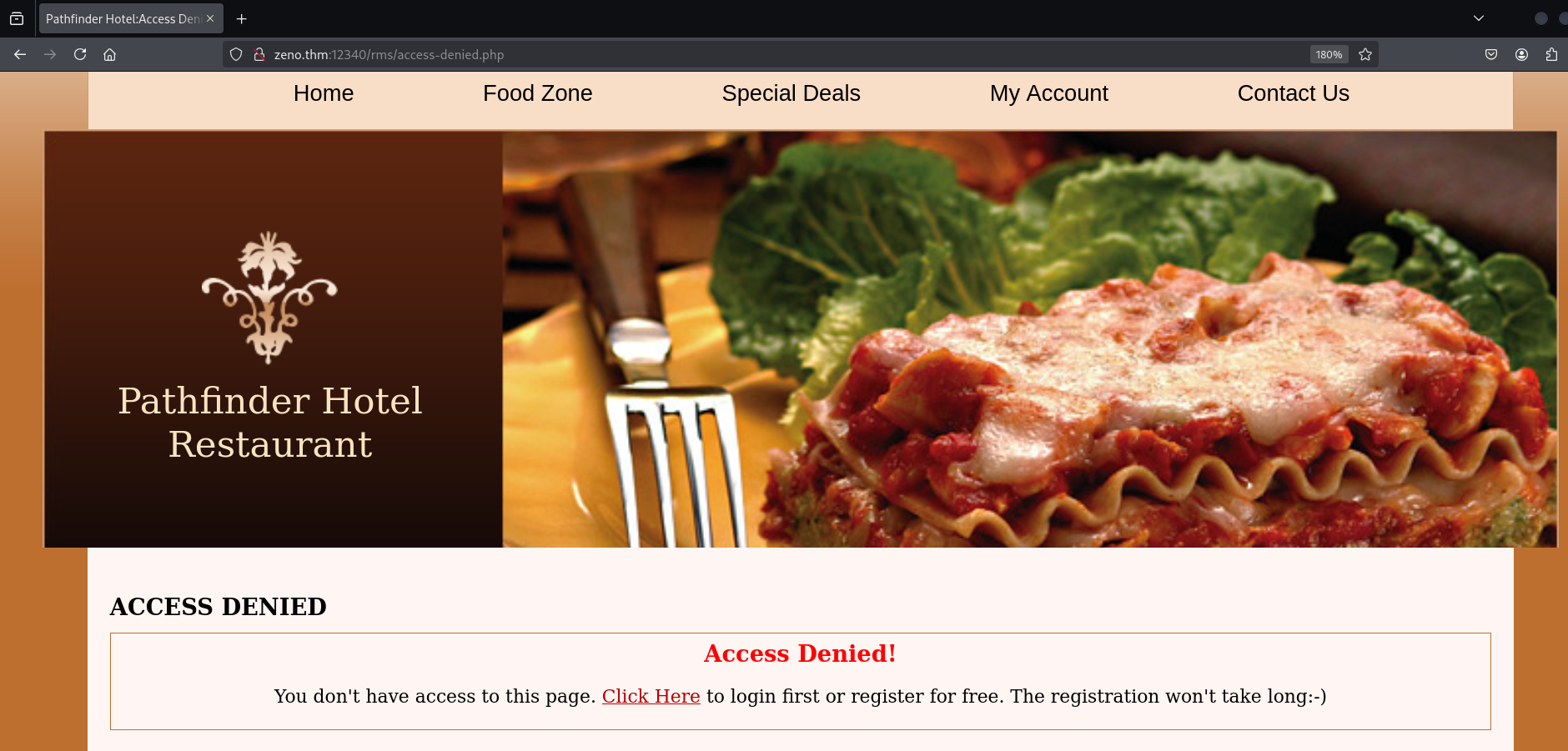1568x751 pixels.
Task: Open the My Account page
Action: coord(1048,93)
